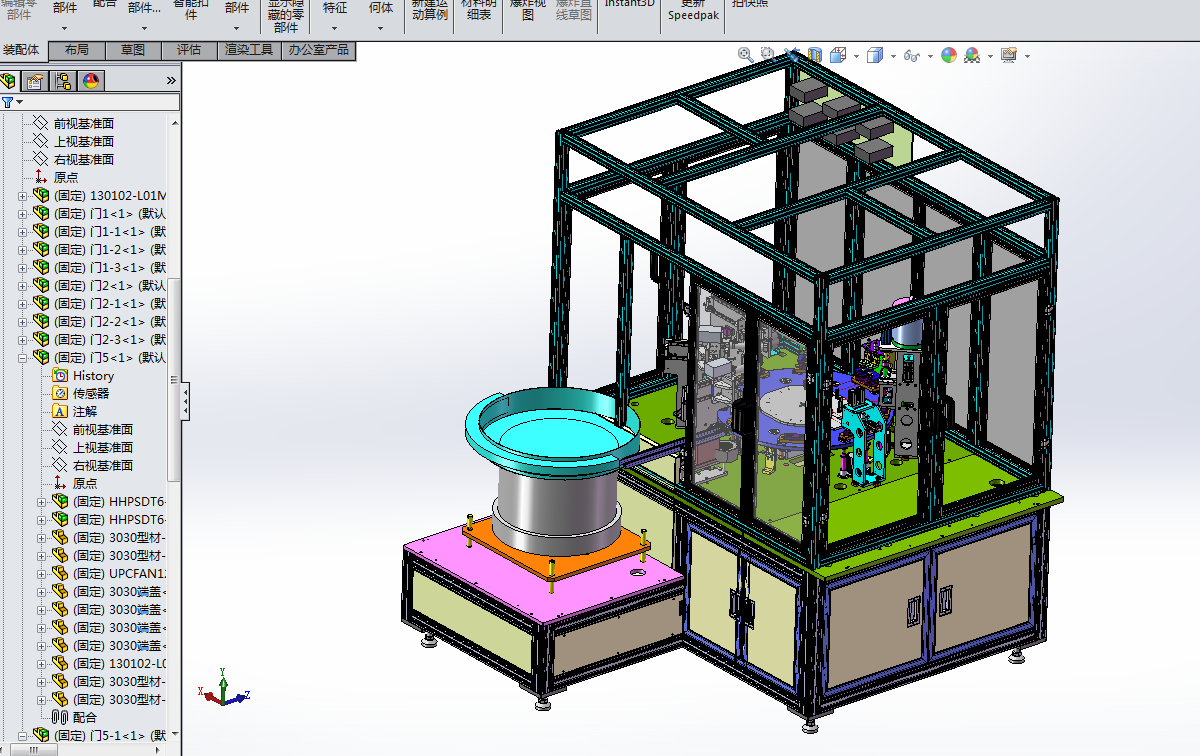Screen dimensions: 1200x756
Task: Select top-level 右视基准面 plane
Action: pos(84,159)
